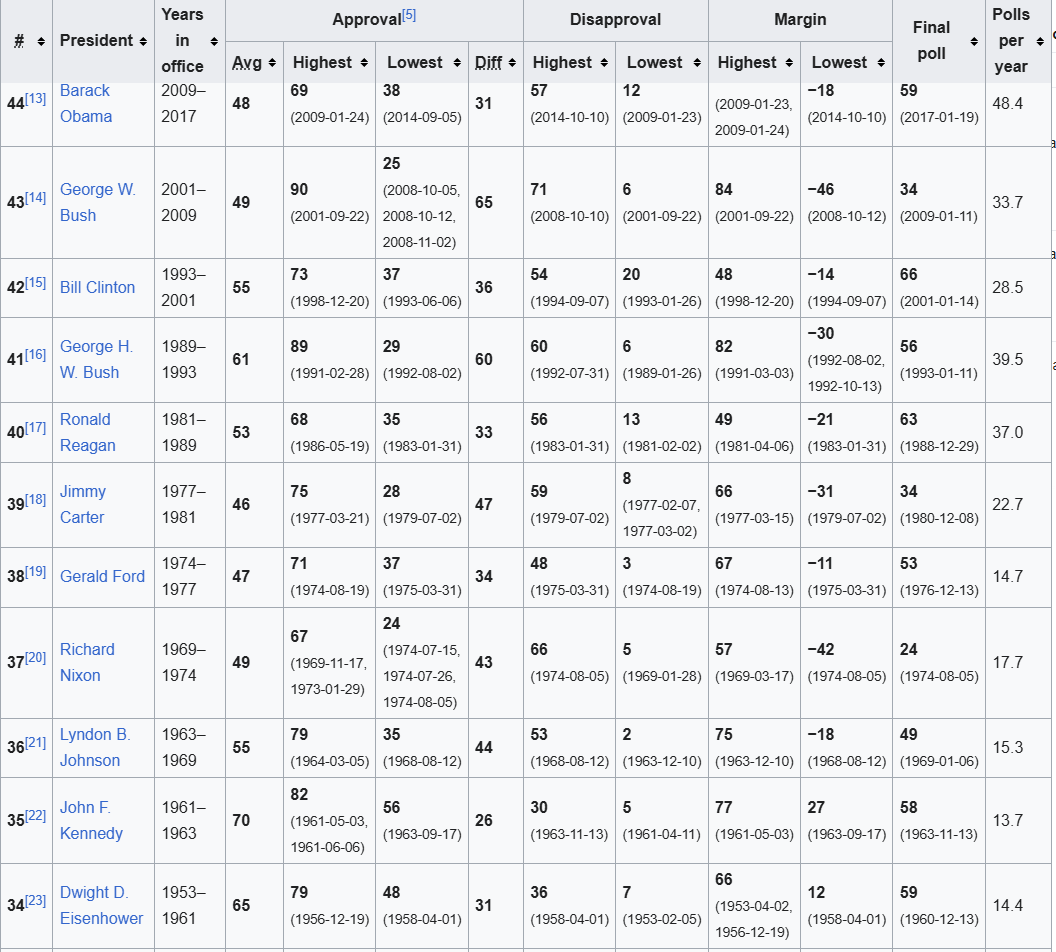The image size is (1056, 952).
Task: Select George H. W. Bush's average 61
Action: tap(241, 360)
